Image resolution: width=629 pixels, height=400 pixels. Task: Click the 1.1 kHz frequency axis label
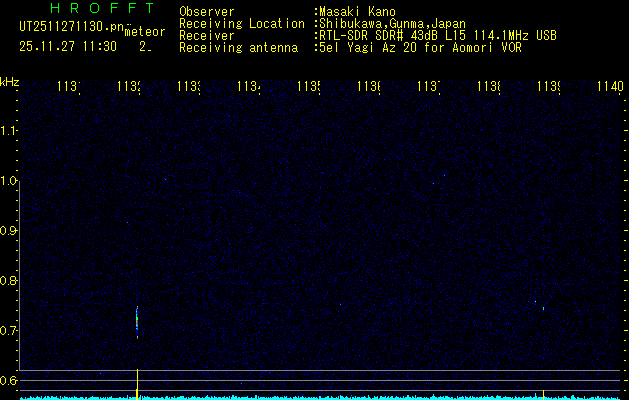point(8,131)
